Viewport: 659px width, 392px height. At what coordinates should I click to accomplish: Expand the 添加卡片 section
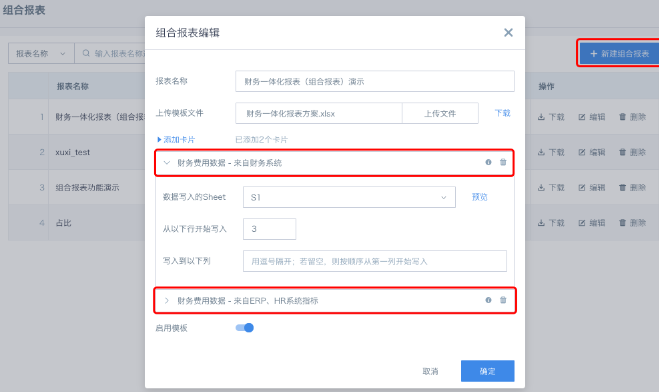pyautogui.click(x=176, y=139)
